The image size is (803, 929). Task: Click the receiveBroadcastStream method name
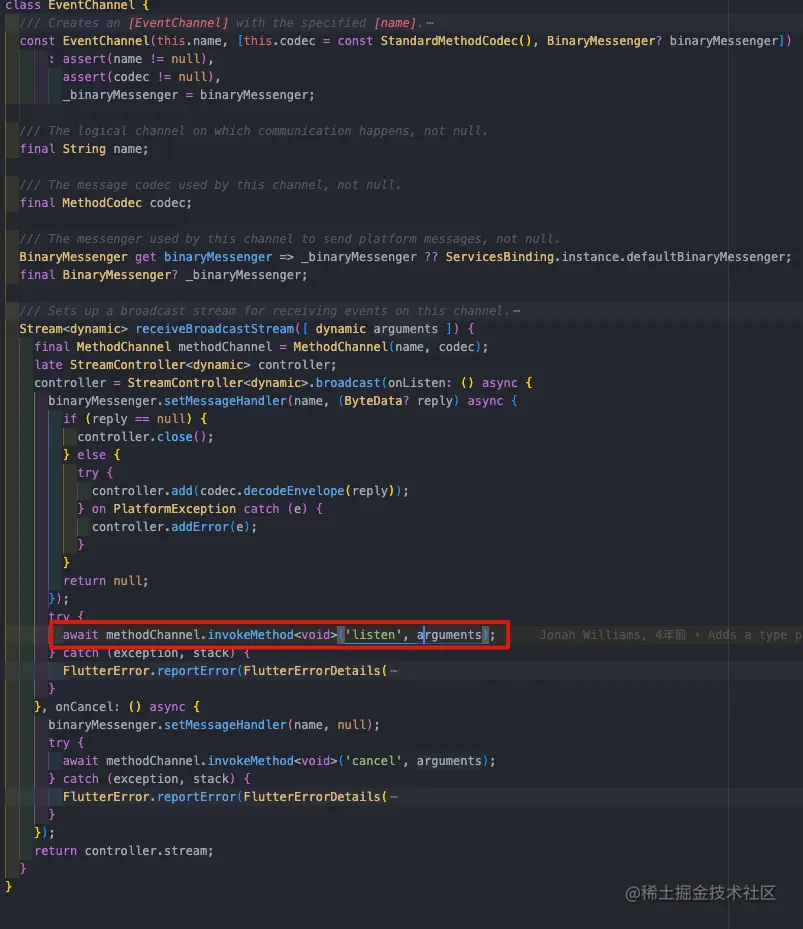click(215, 329)
